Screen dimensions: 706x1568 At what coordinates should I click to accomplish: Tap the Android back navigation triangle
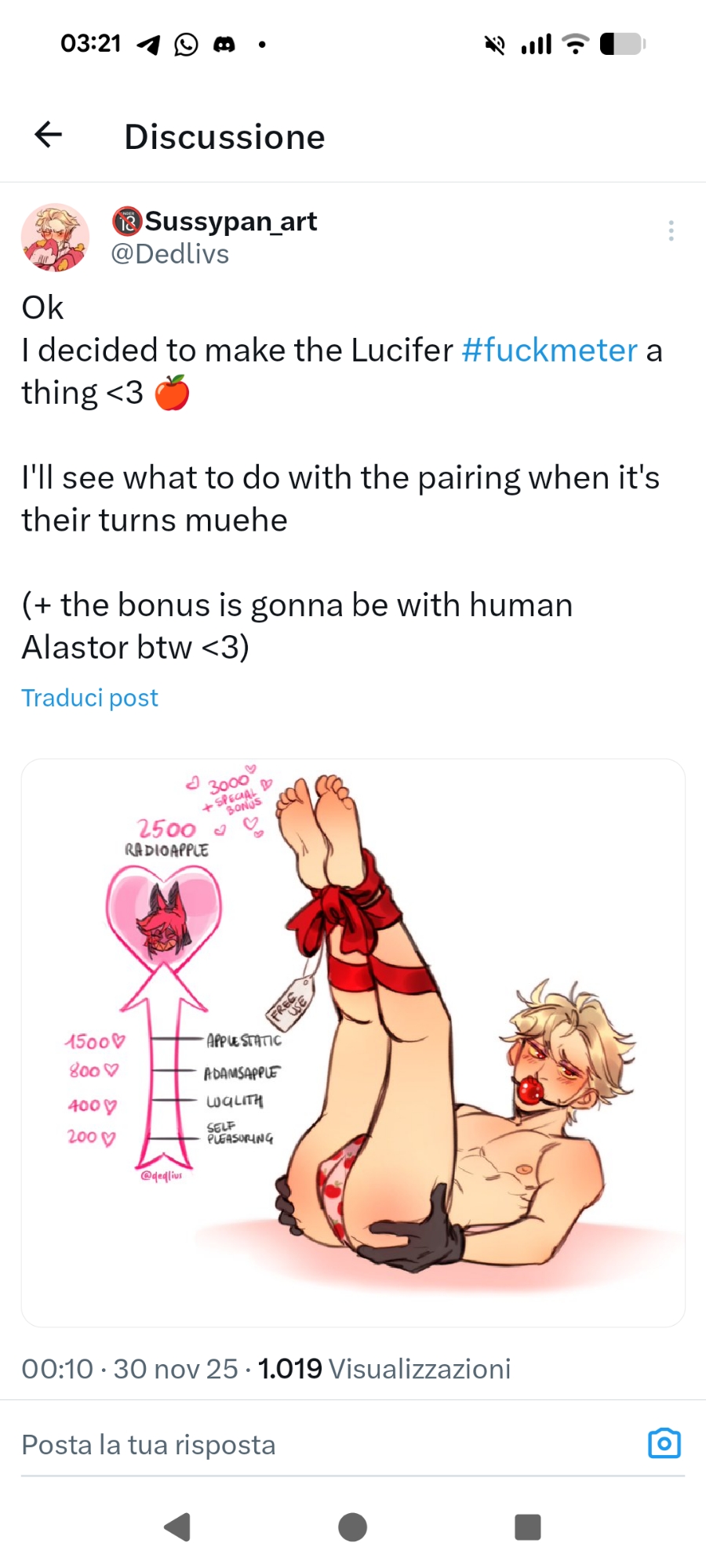[177, 1526]
